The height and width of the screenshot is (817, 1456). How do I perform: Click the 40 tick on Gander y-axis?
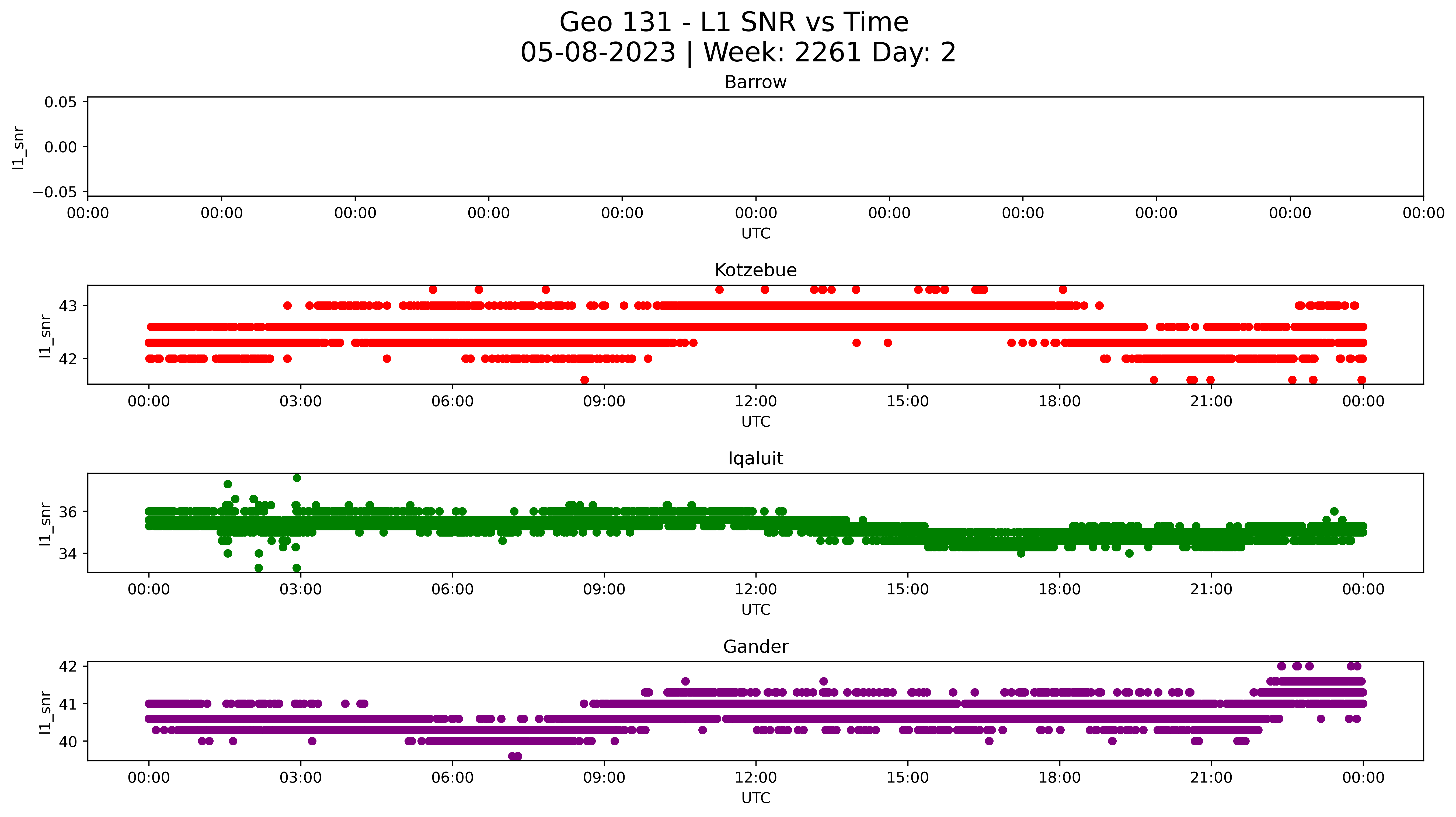[x=68, y=741]
